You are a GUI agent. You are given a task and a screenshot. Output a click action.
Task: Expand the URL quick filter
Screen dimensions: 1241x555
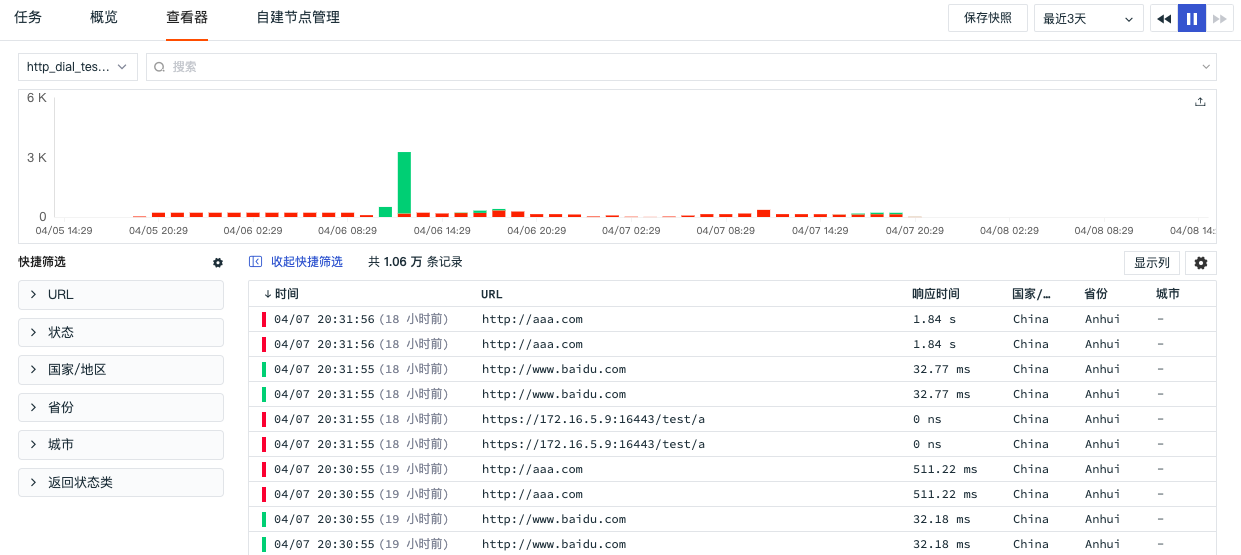tap(120, 295)
